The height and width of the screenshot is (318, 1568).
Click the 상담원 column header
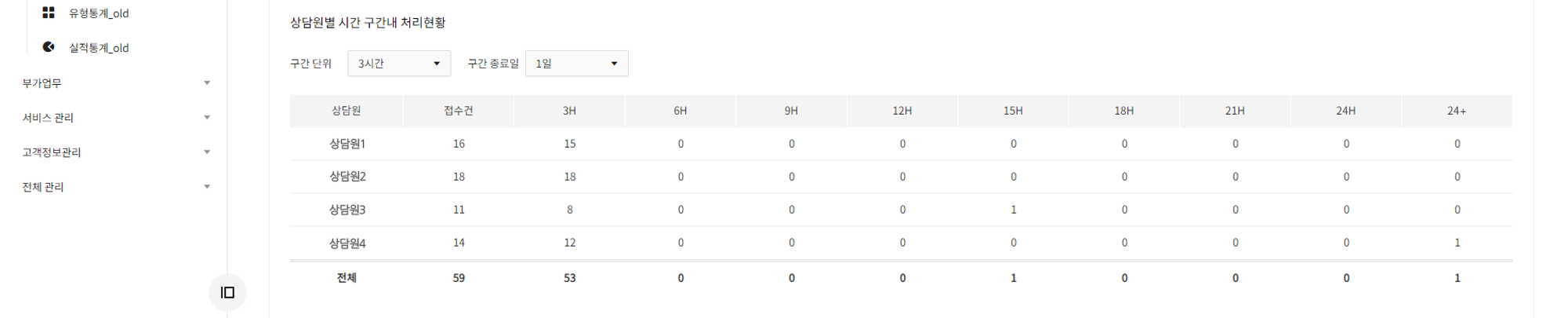347,111
